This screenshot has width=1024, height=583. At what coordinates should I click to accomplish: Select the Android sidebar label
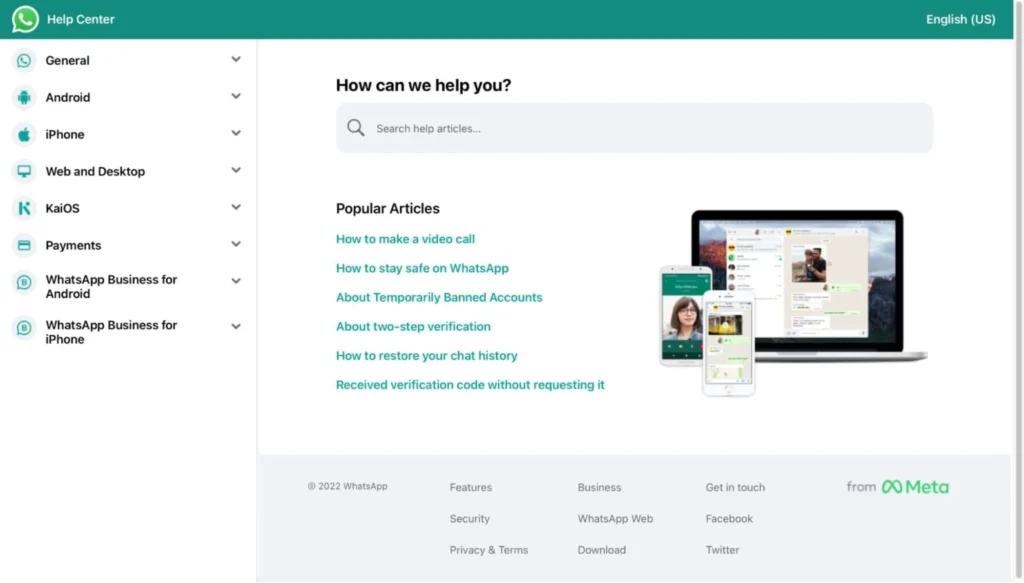pos(68,97)
